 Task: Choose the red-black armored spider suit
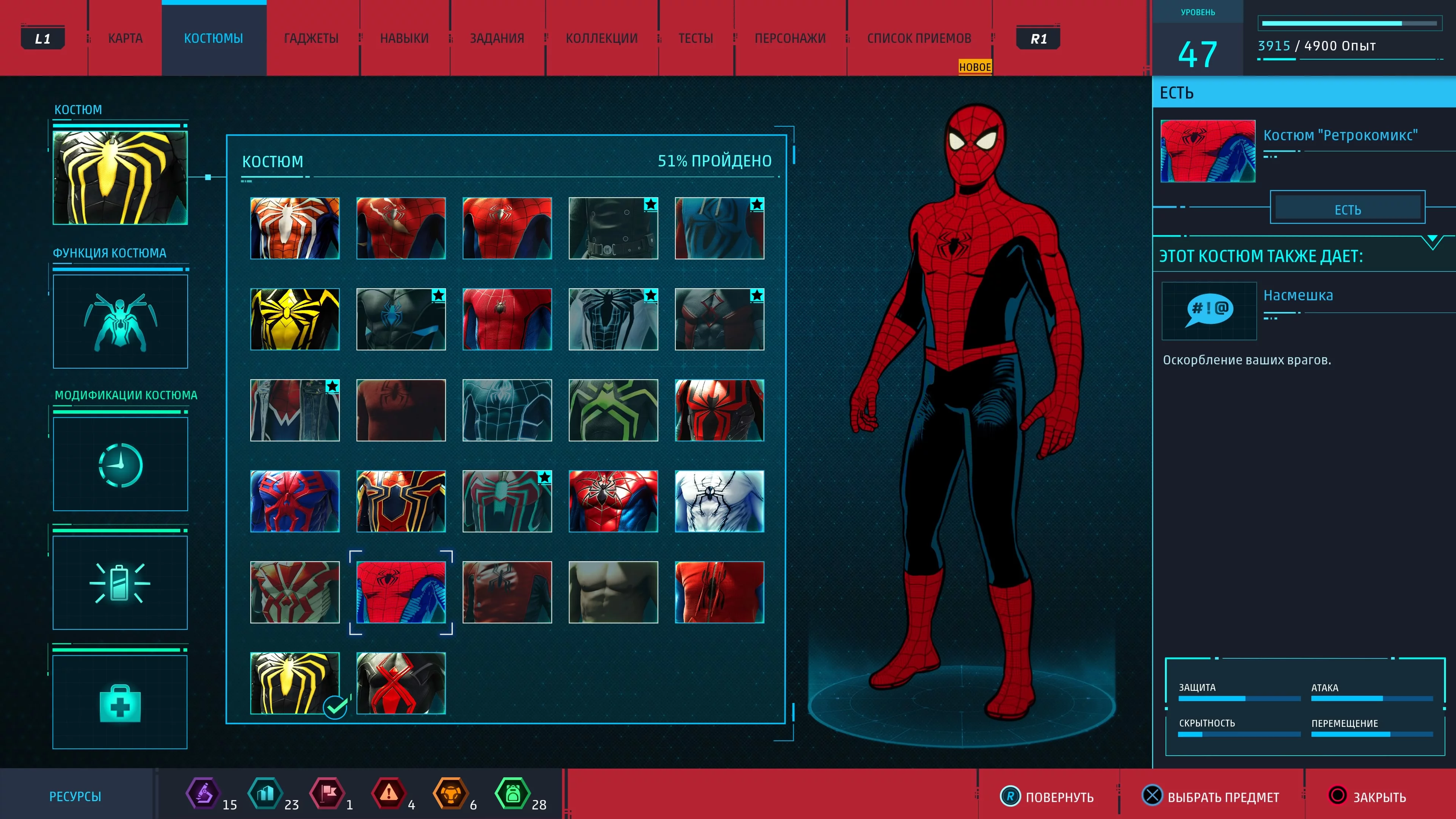720,410
